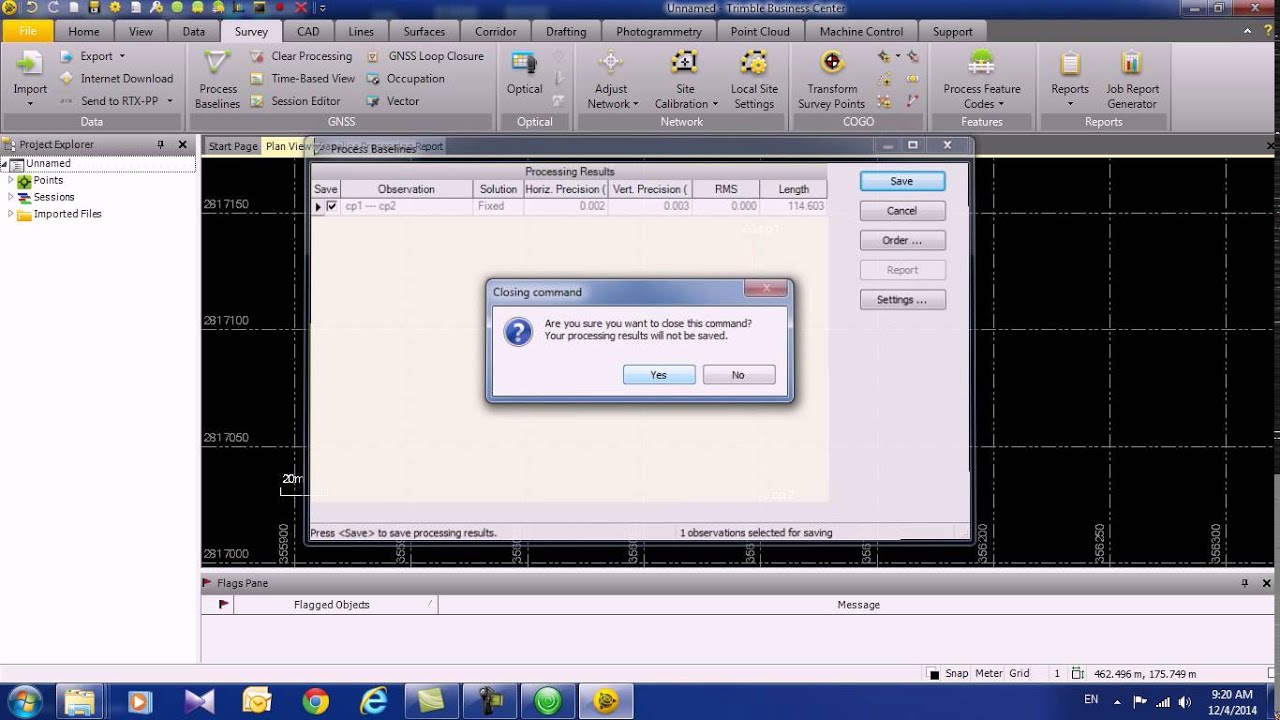Image resolution: width=1280 pixels, height=720 pixels.
Task: Click the red X icon in quick access toolbar
Action: click(x=301, y=7)
